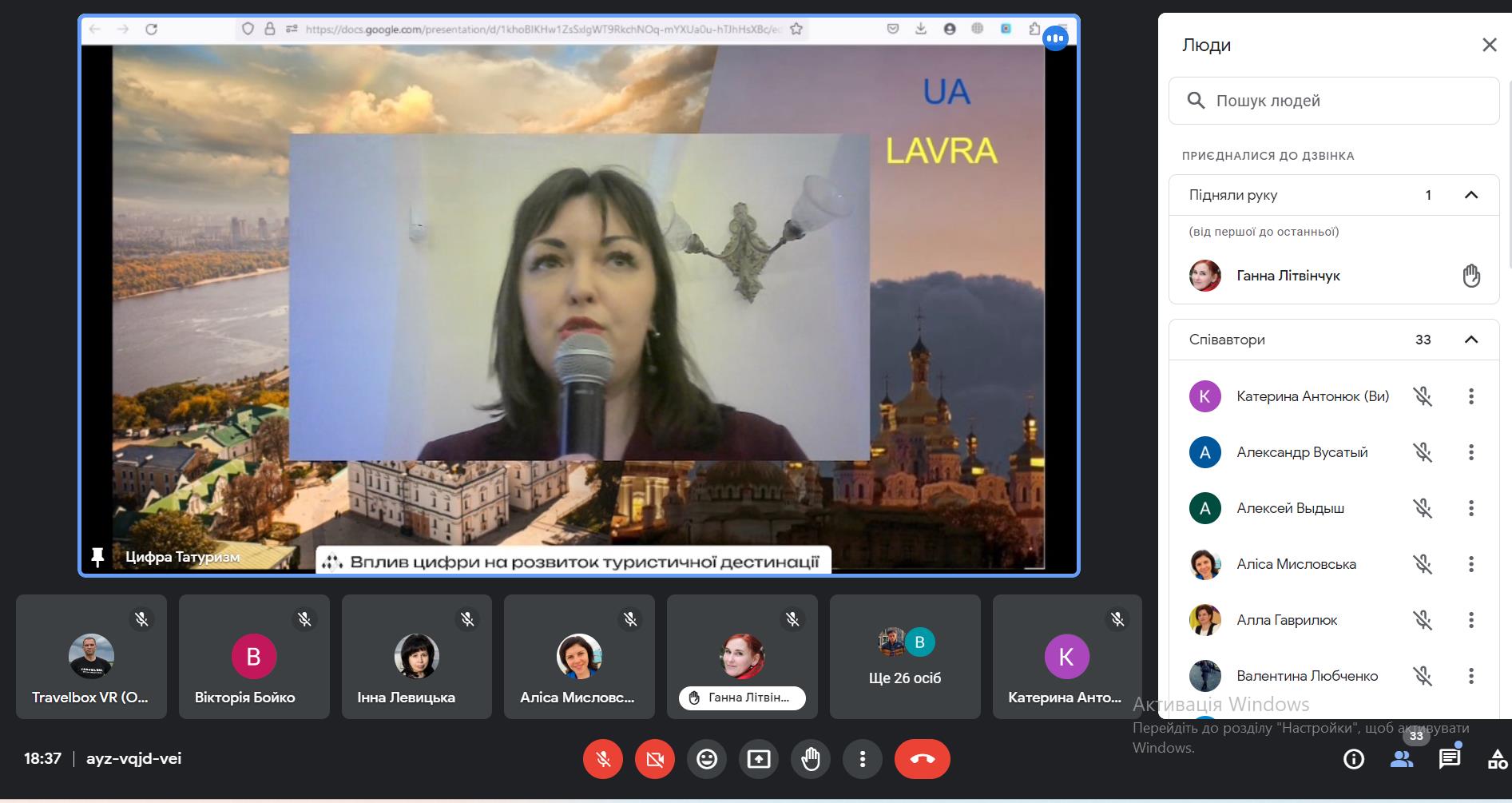
Task: Open the activities shapes icon
Action: coord(1497,759)
